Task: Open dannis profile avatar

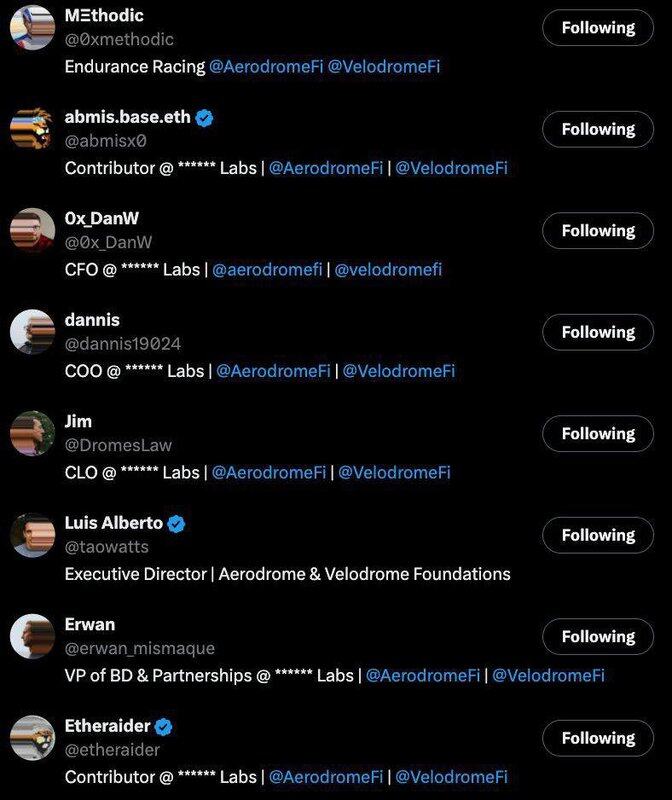Action: pyautogui.click(x=32, y=332)
